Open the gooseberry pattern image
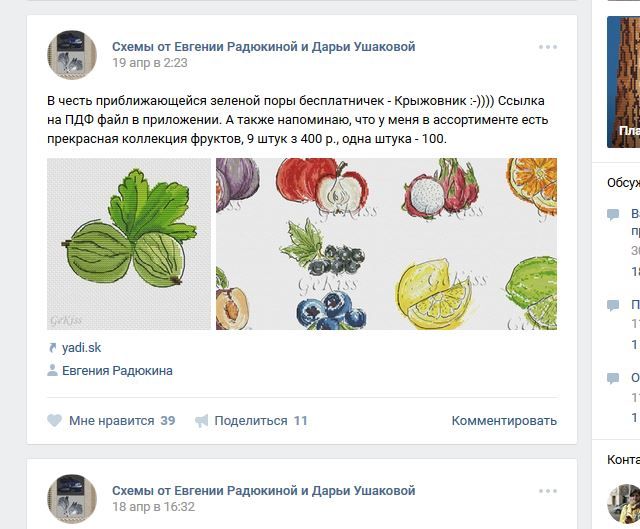The height and width of the screenshot is (529, 640). click(x=129, y=244)
